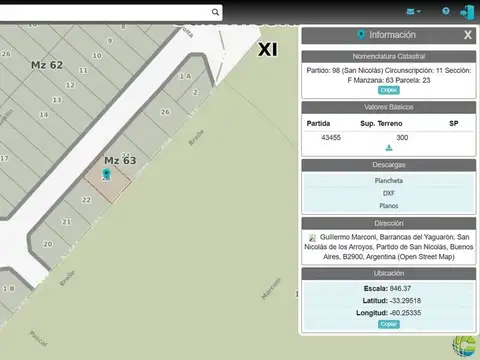Copy the Ubicación coordinates

(389, 324)
